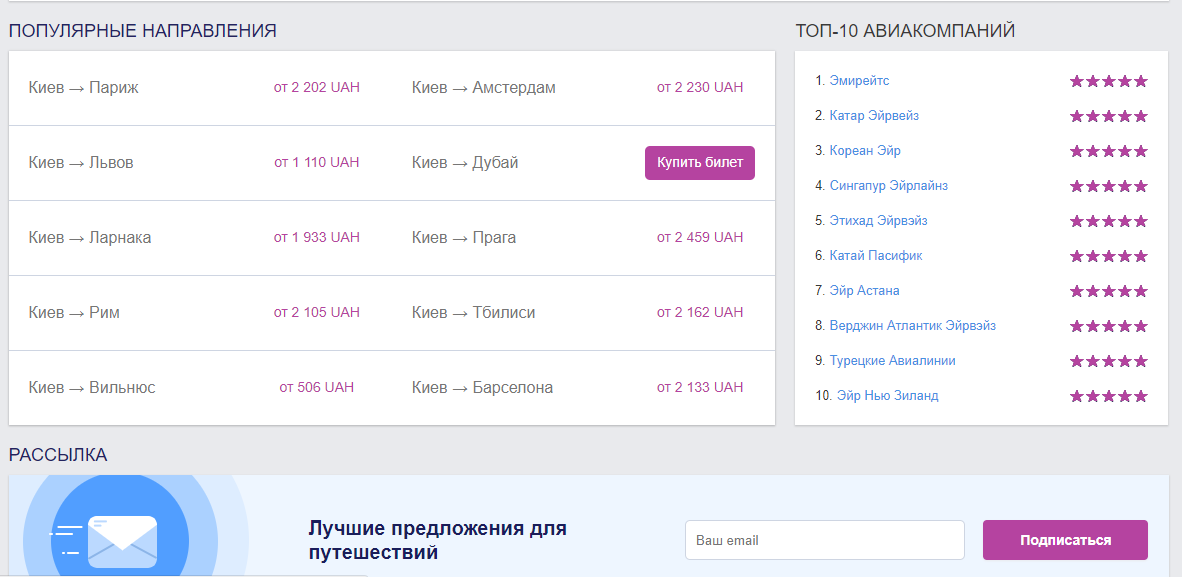Click the star rating beside Турецкие Авиалинии
Image resolution: width=1182 pixels, height=577 pixels.
click(1108, 361)
